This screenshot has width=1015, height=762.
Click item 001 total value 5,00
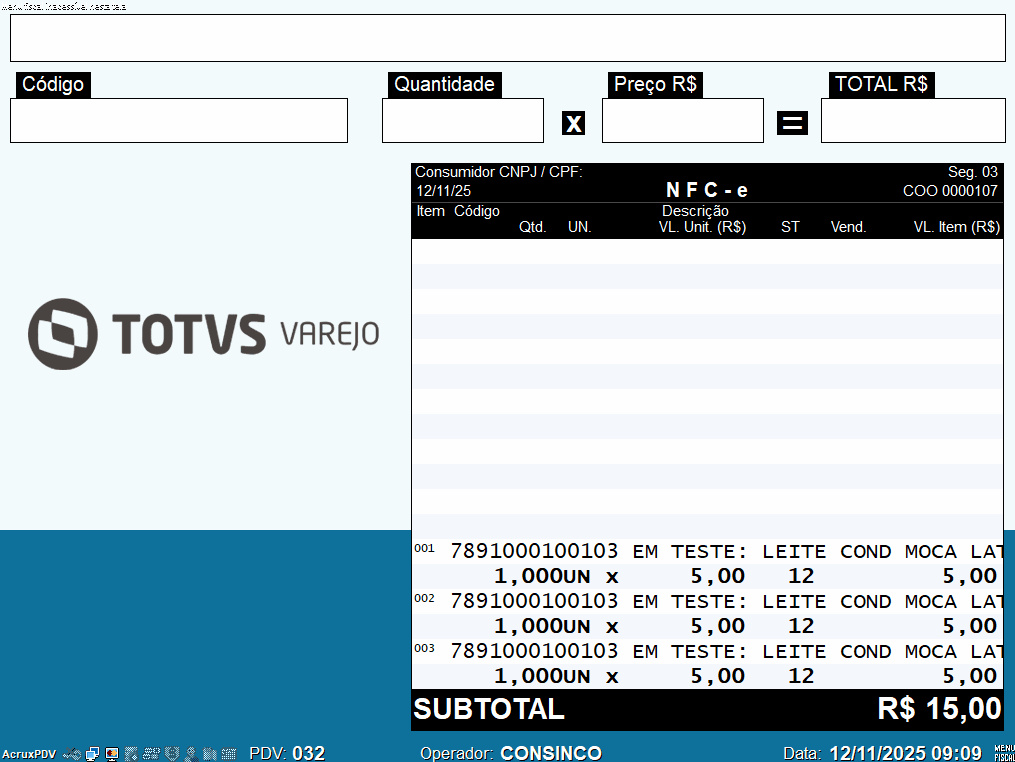(x=969, y=576)
